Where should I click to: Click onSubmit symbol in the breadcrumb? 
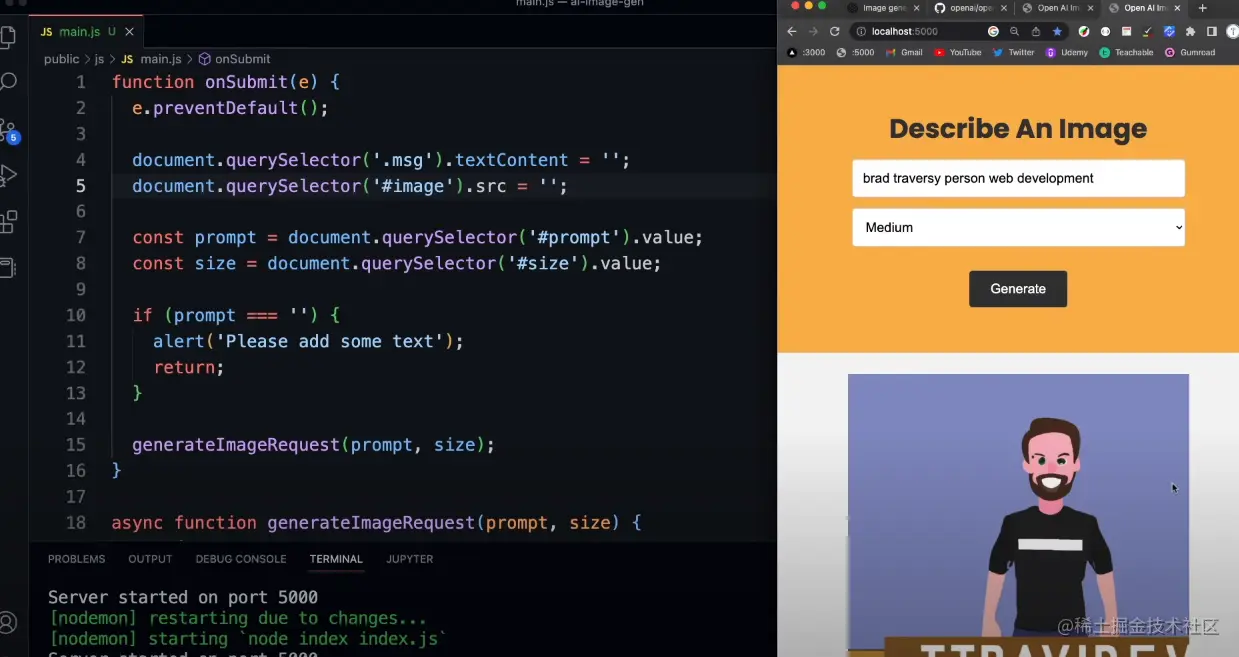pyautogui.click(x=234, y=59)
